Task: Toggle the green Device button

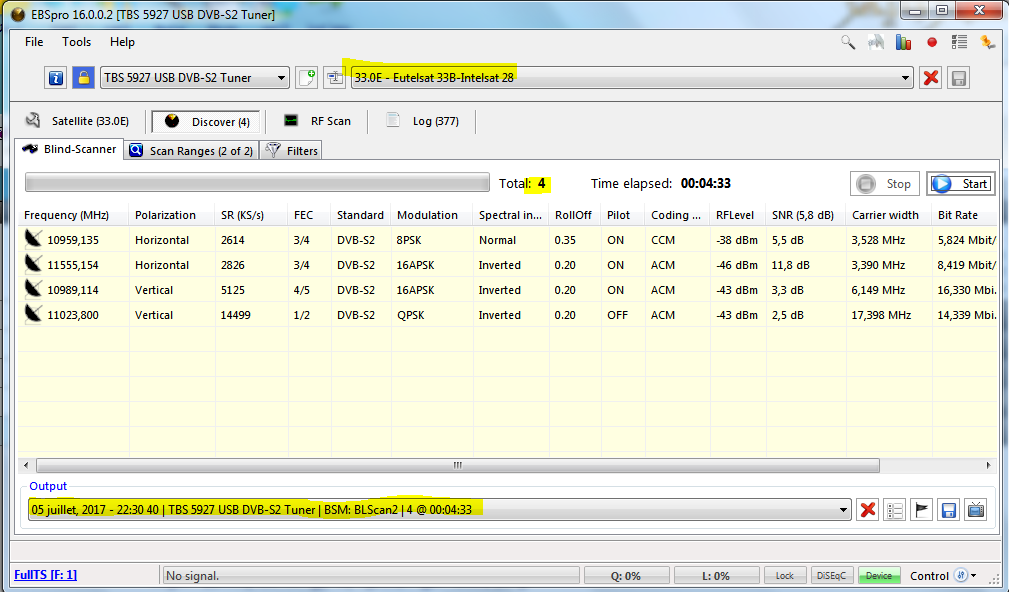Action: point(879,576)
